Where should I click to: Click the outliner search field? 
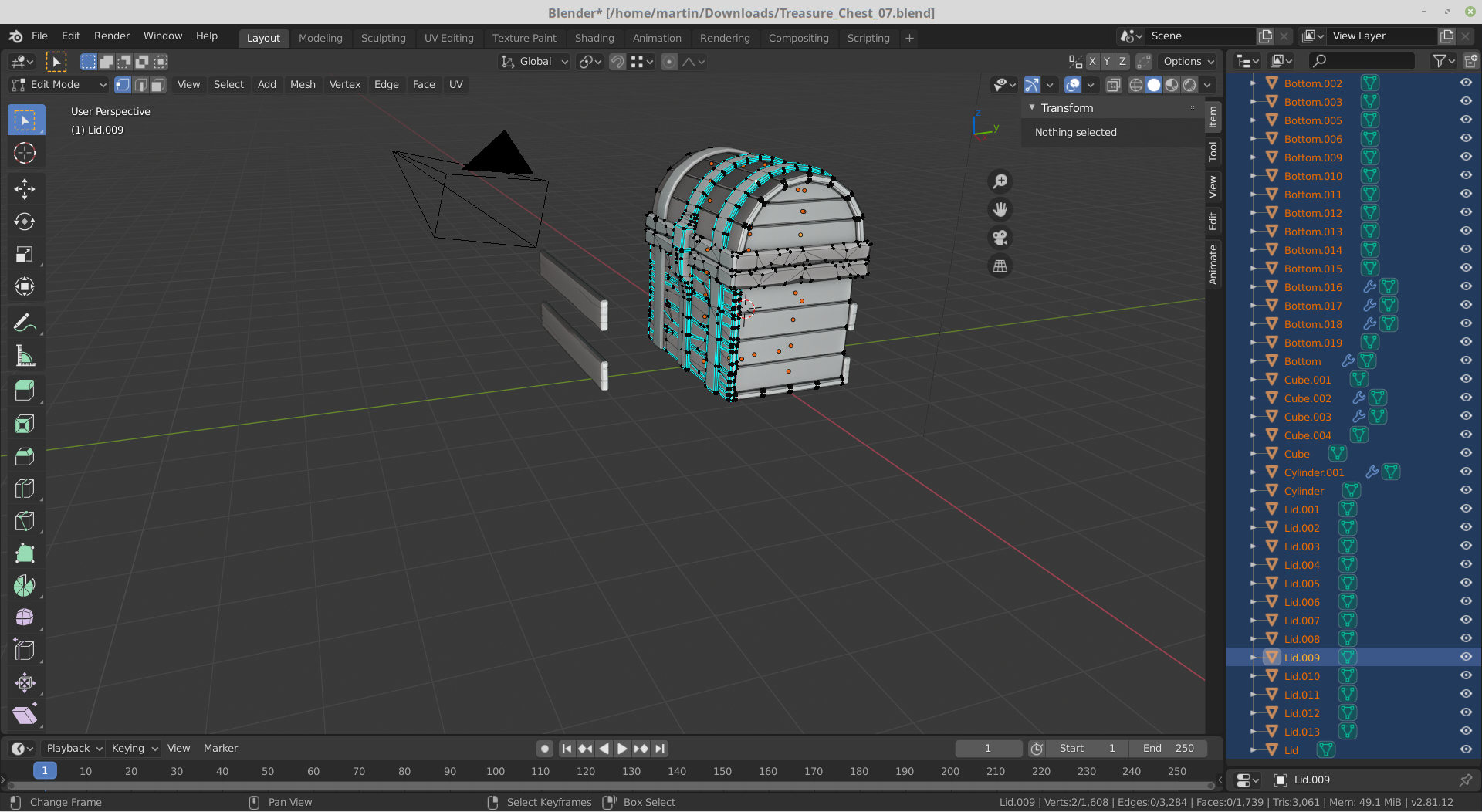(x=1362, y=60)
